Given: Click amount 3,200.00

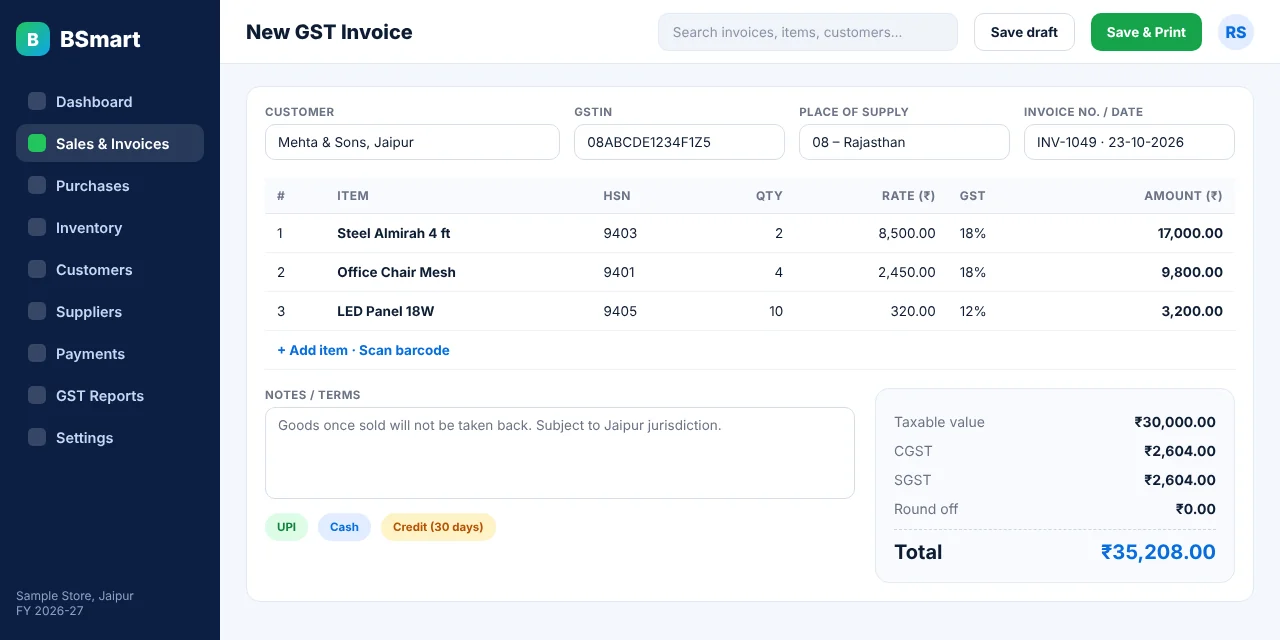Looking at the screenshot, I should coord(1192,311).
